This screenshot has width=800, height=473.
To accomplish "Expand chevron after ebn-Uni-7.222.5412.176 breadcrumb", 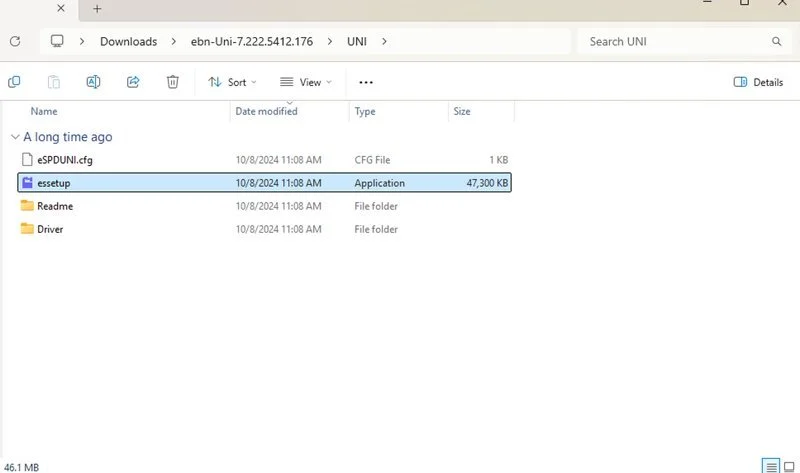I will point(330,41).
